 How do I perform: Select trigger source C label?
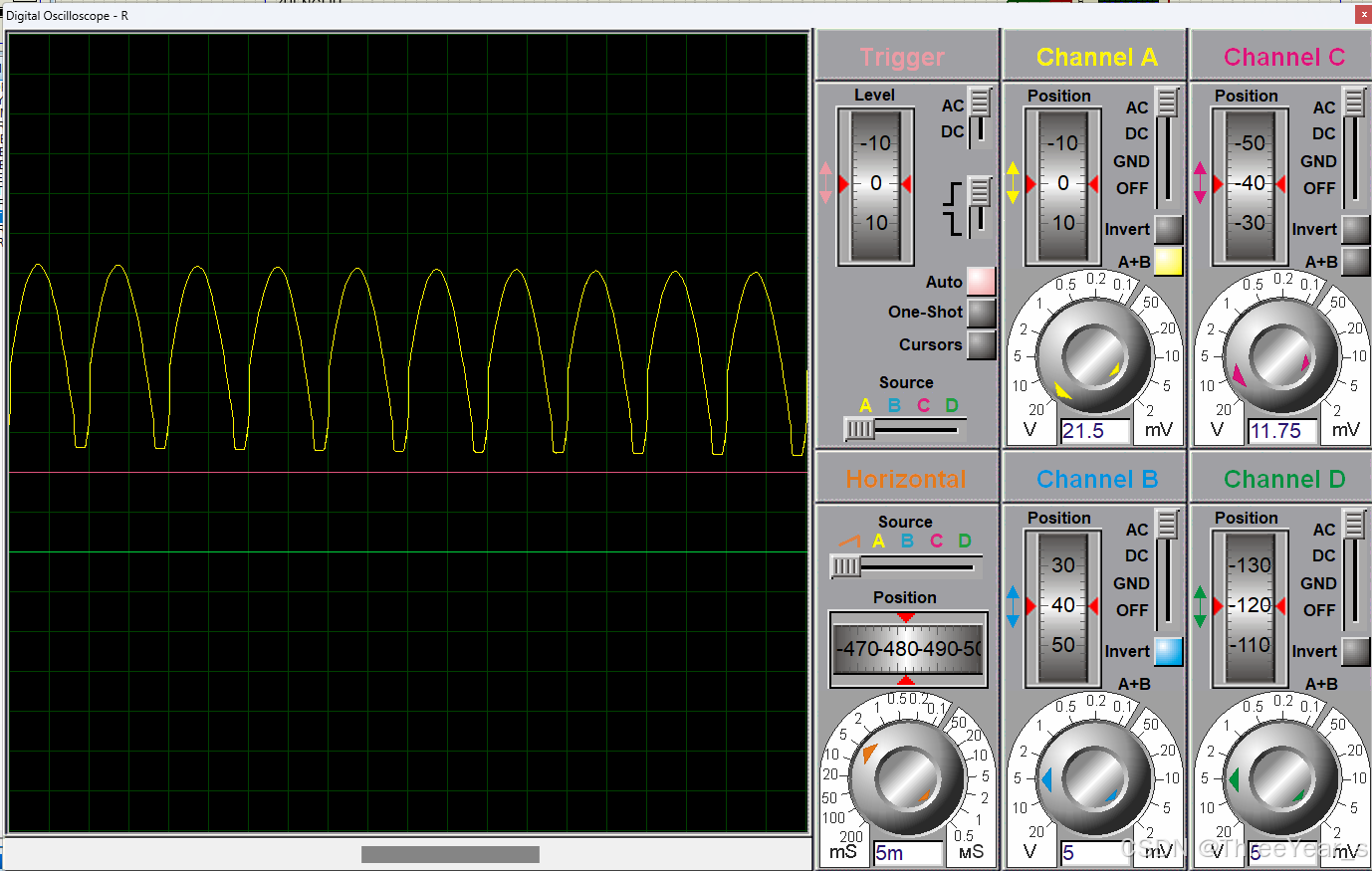924,405
